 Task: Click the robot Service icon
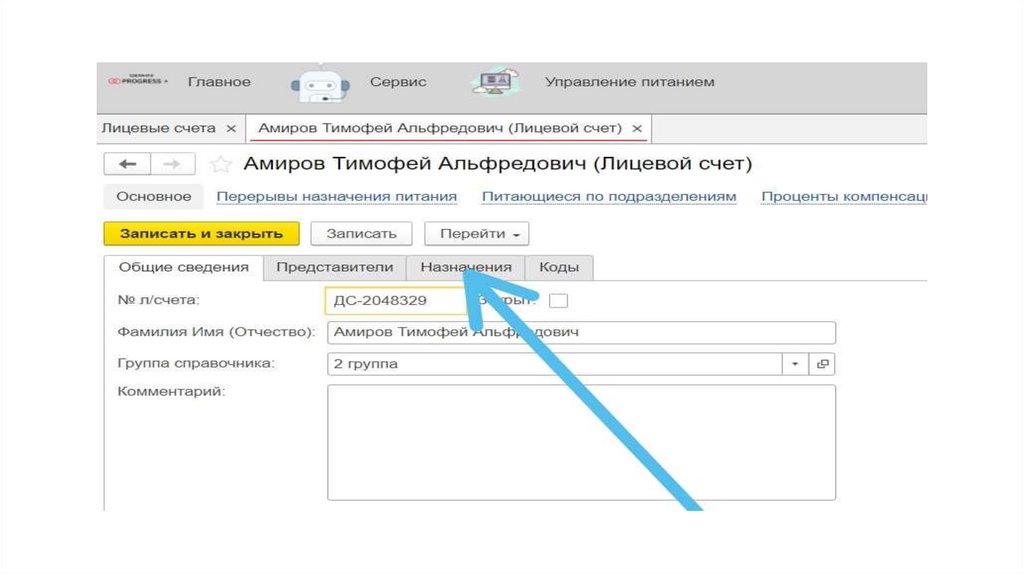(320, 84)
